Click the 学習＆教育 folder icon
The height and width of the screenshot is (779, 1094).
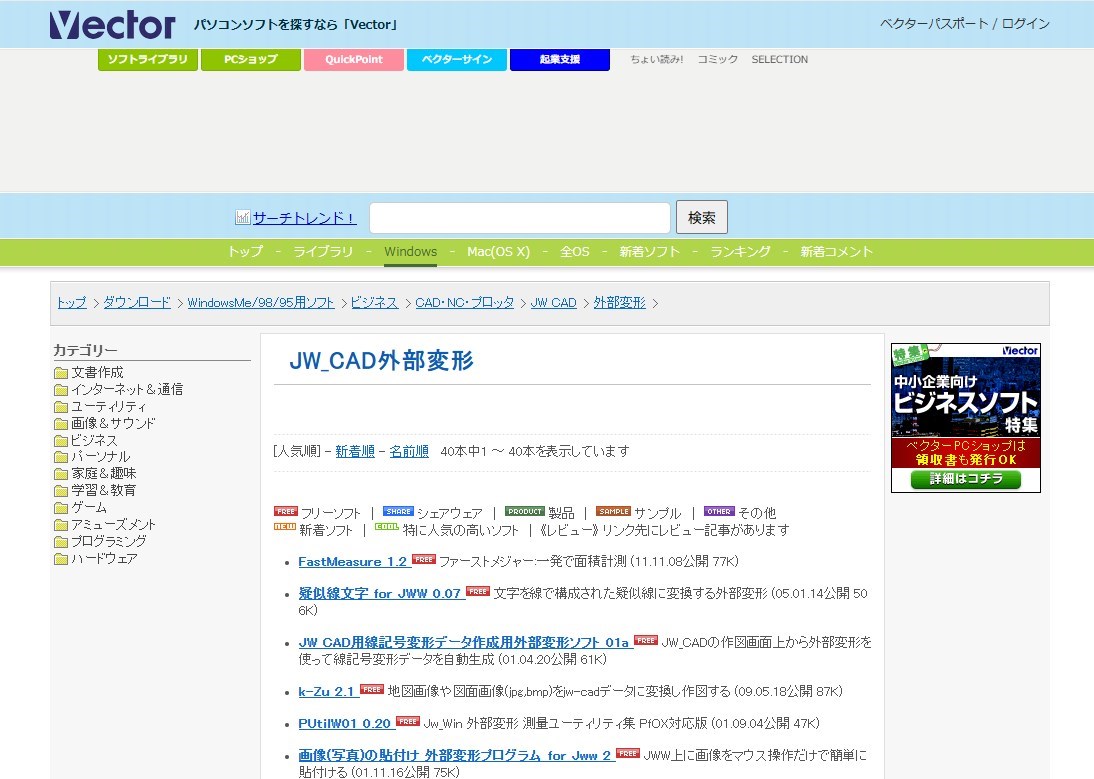(x=61, y=491)
